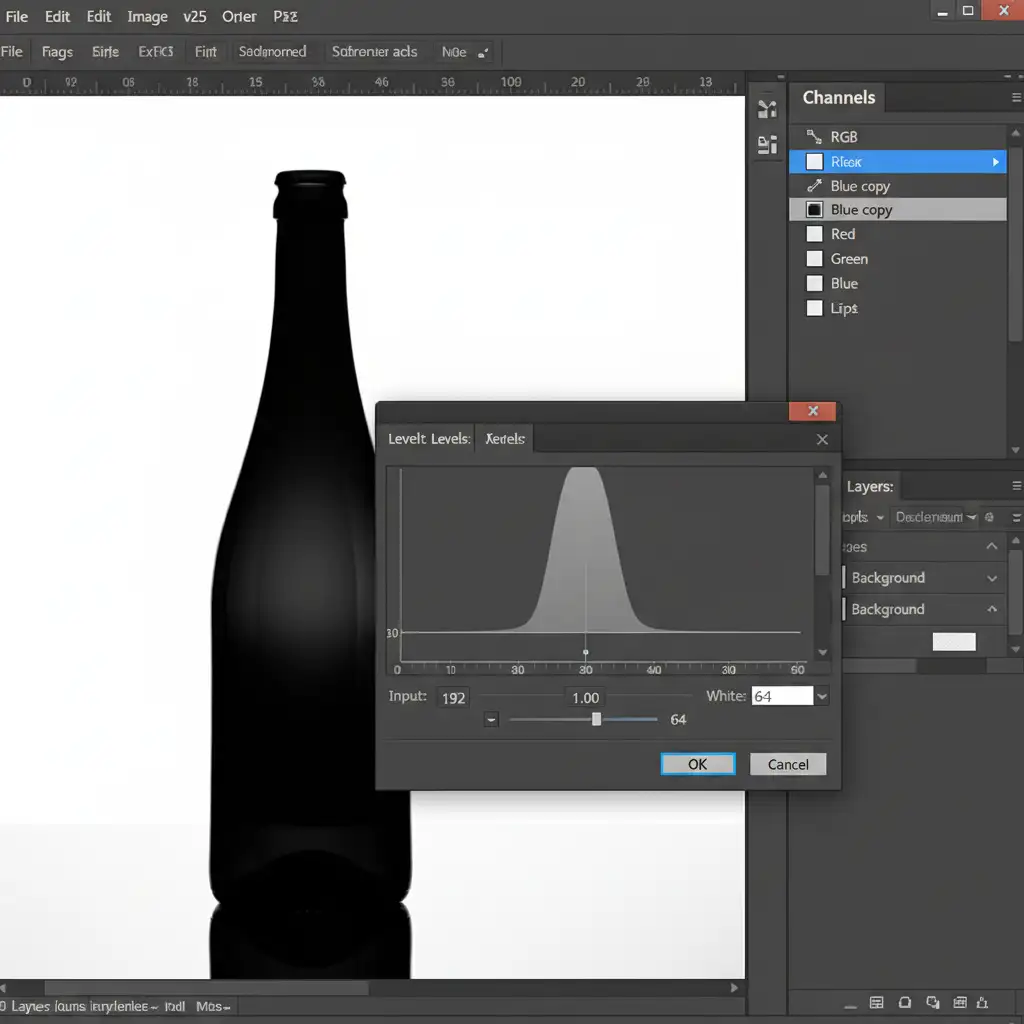Toggle visibility box of the Green channel
This screenshot has height=1024, width=1024.
814,259
